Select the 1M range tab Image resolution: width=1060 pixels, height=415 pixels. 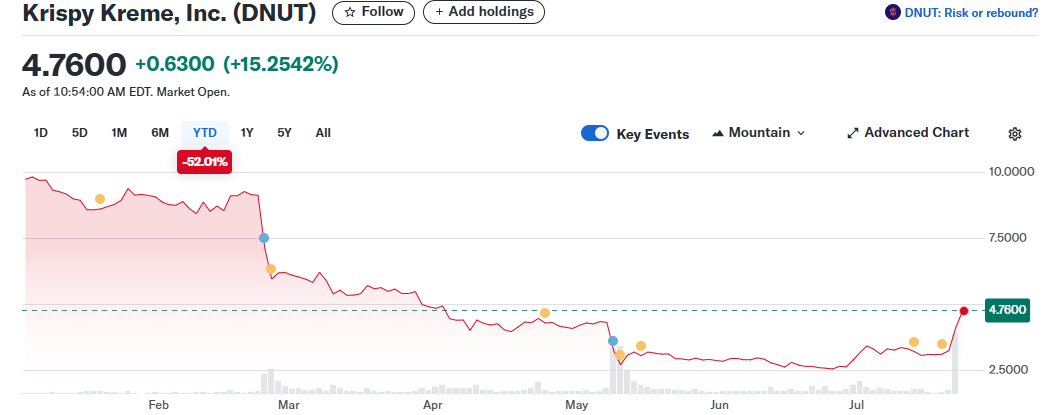point(119,132)
